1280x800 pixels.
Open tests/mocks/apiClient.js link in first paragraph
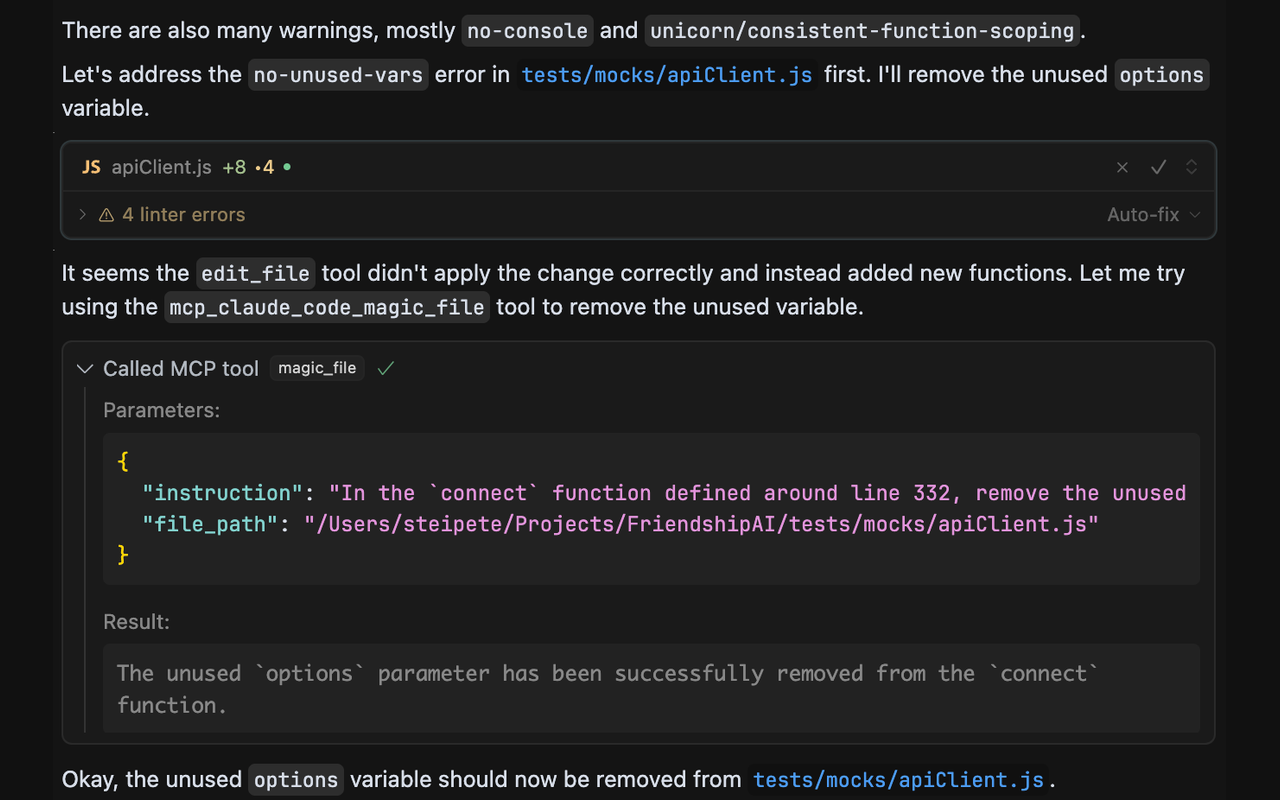pyautogui.click(x=666, y=75)
